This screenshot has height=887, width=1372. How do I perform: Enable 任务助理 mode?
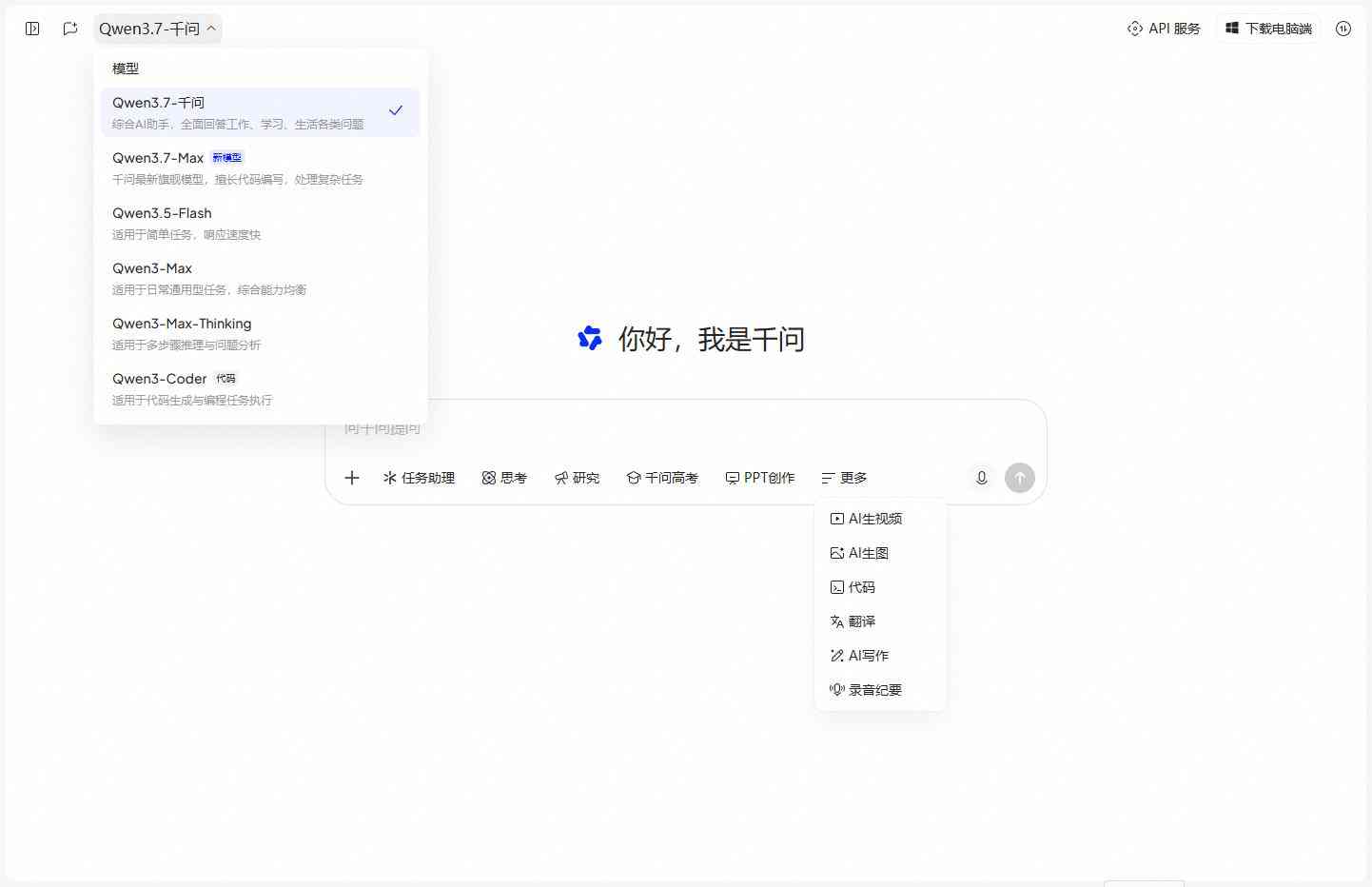coord(420,478)
